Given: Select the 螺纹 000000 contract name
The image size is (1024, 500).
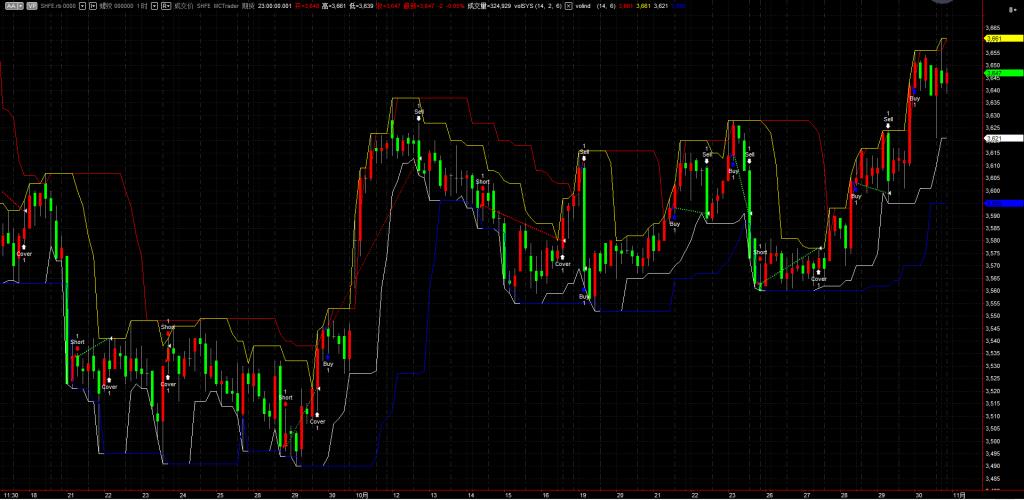Looking at the screenshot, I should [x=116, y=6].
